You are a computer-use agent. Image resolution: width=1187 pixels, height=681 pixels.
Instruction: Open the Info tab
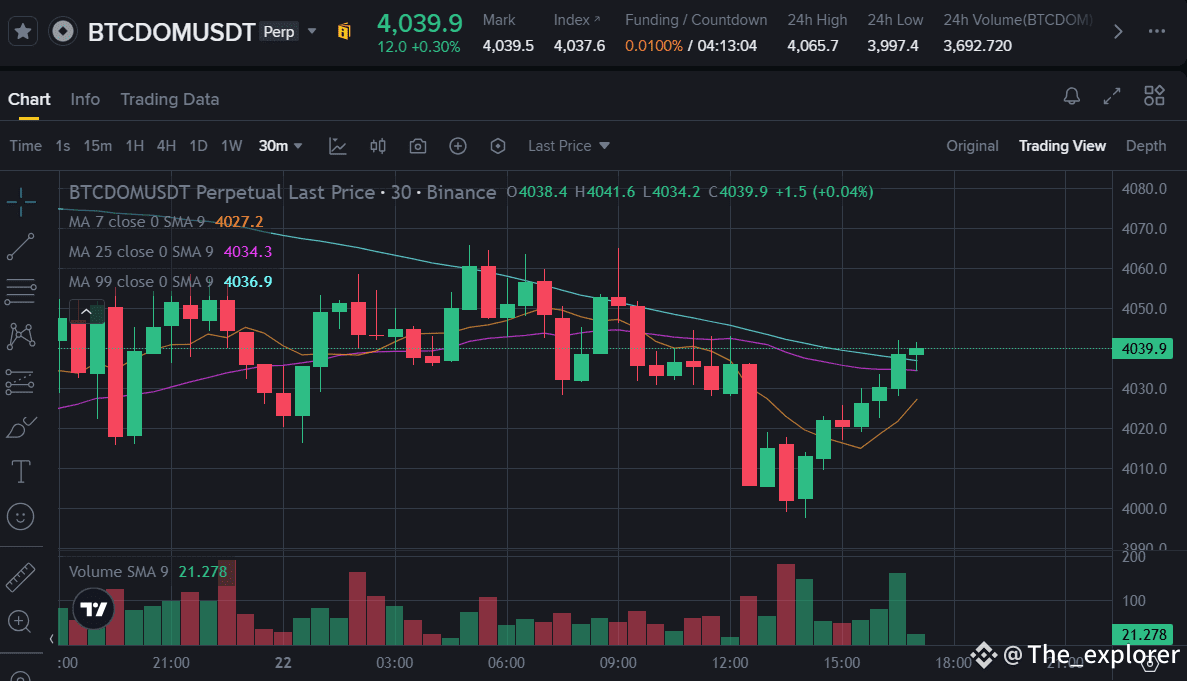pyautogui.click(x=85, y=99)
